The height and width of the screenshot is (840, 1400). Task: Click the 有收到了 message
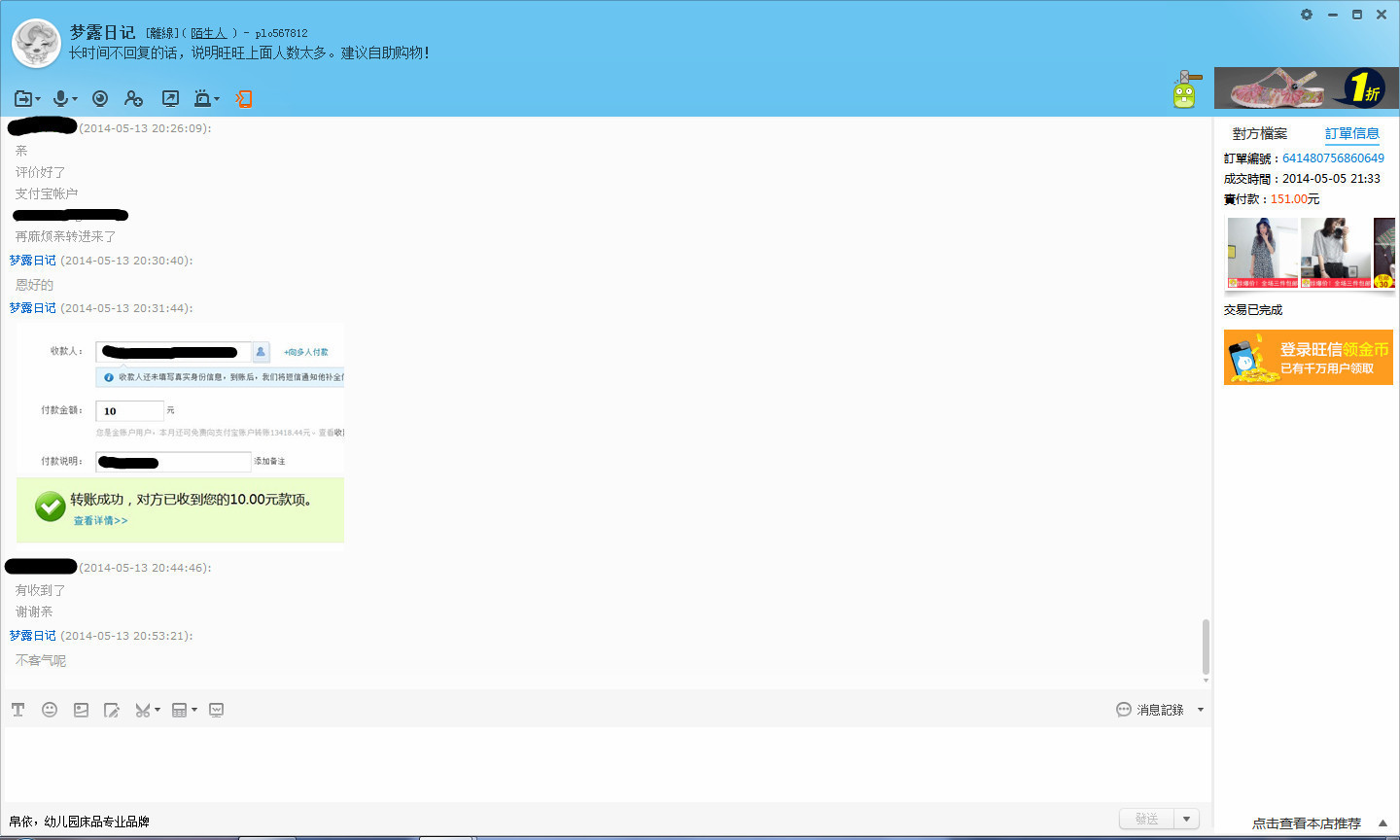tap(40, 590)
